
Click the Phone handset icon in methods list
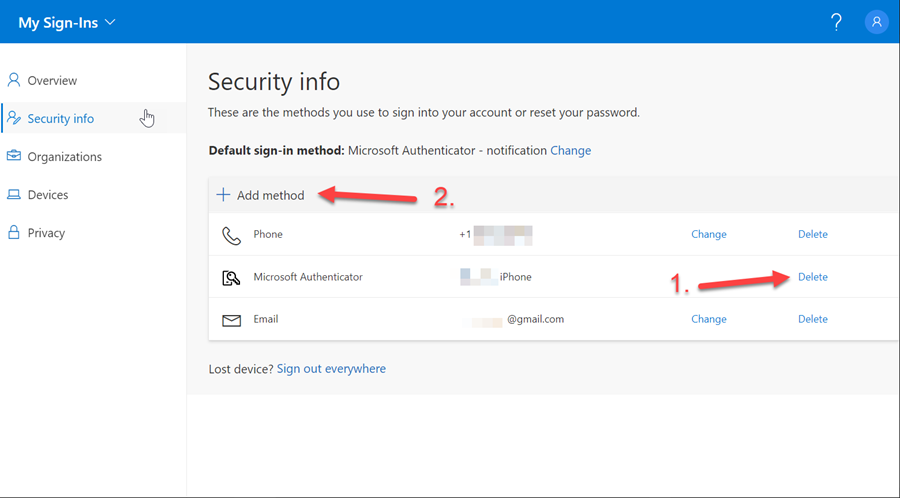pyautogui.click(x=231, y=235)
